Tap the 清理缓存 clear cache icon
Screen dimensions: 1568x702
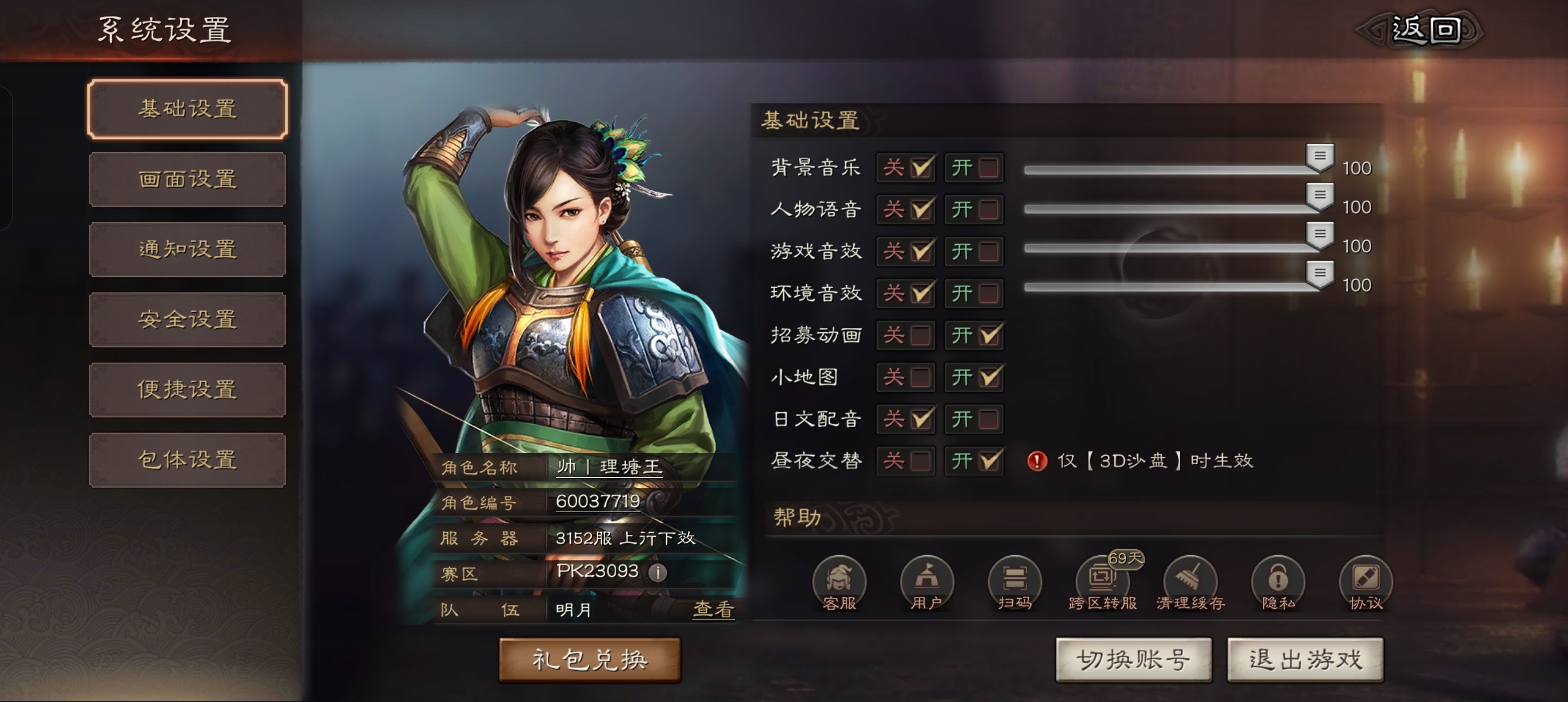[x=1190, y=583]
